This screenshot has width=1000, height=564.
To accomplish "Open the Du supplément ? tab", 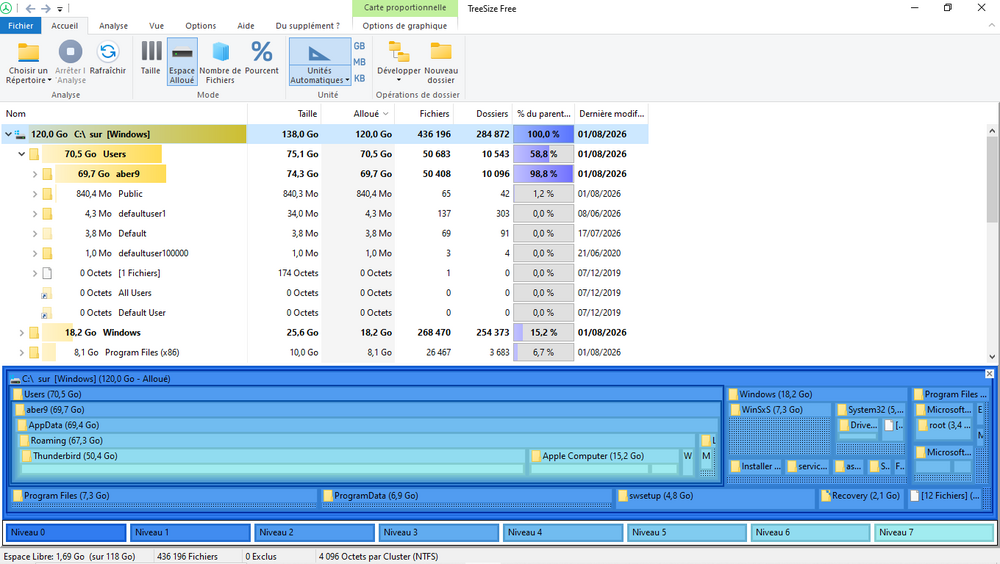I will [307, 26].
